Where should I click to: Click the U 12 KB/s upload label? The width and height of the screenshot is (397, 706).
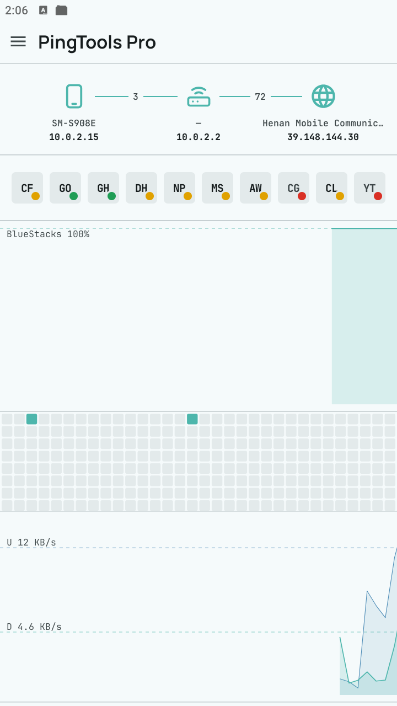click(x=31, y=542)
